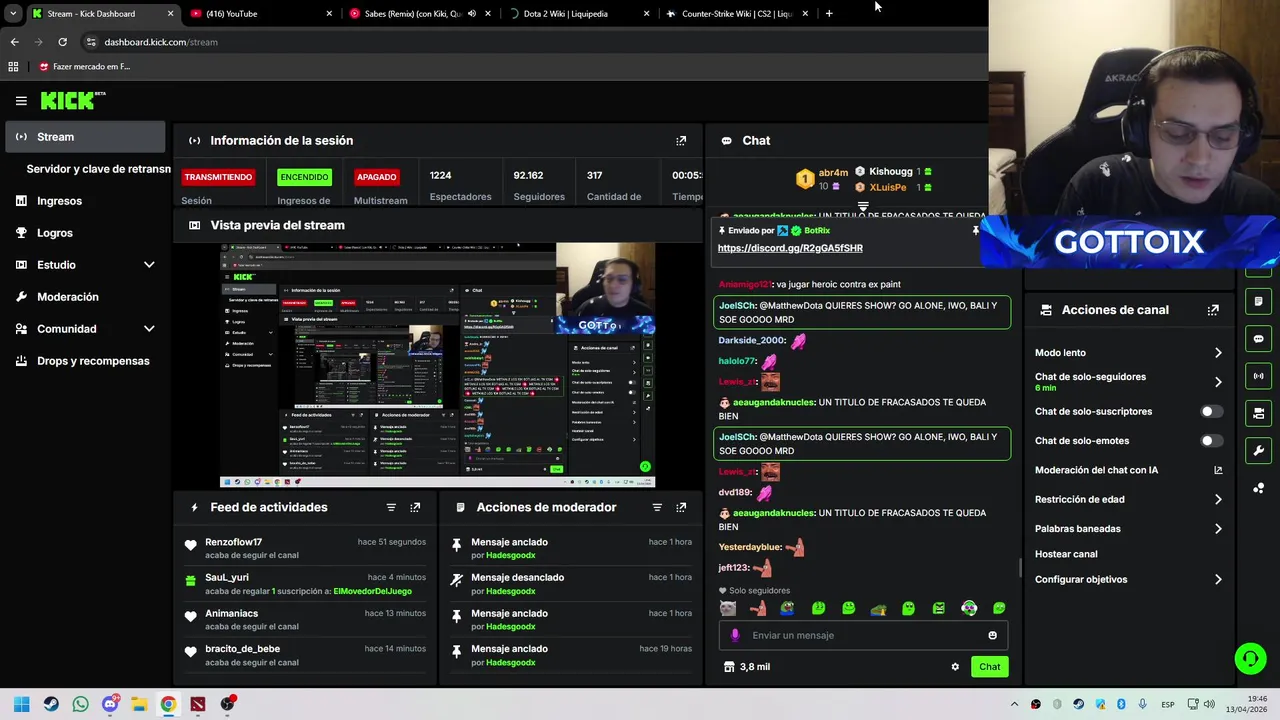Open the chat bubble icon in right sidebar
The image size is (1280, 720).
(x=1258, y=339)
